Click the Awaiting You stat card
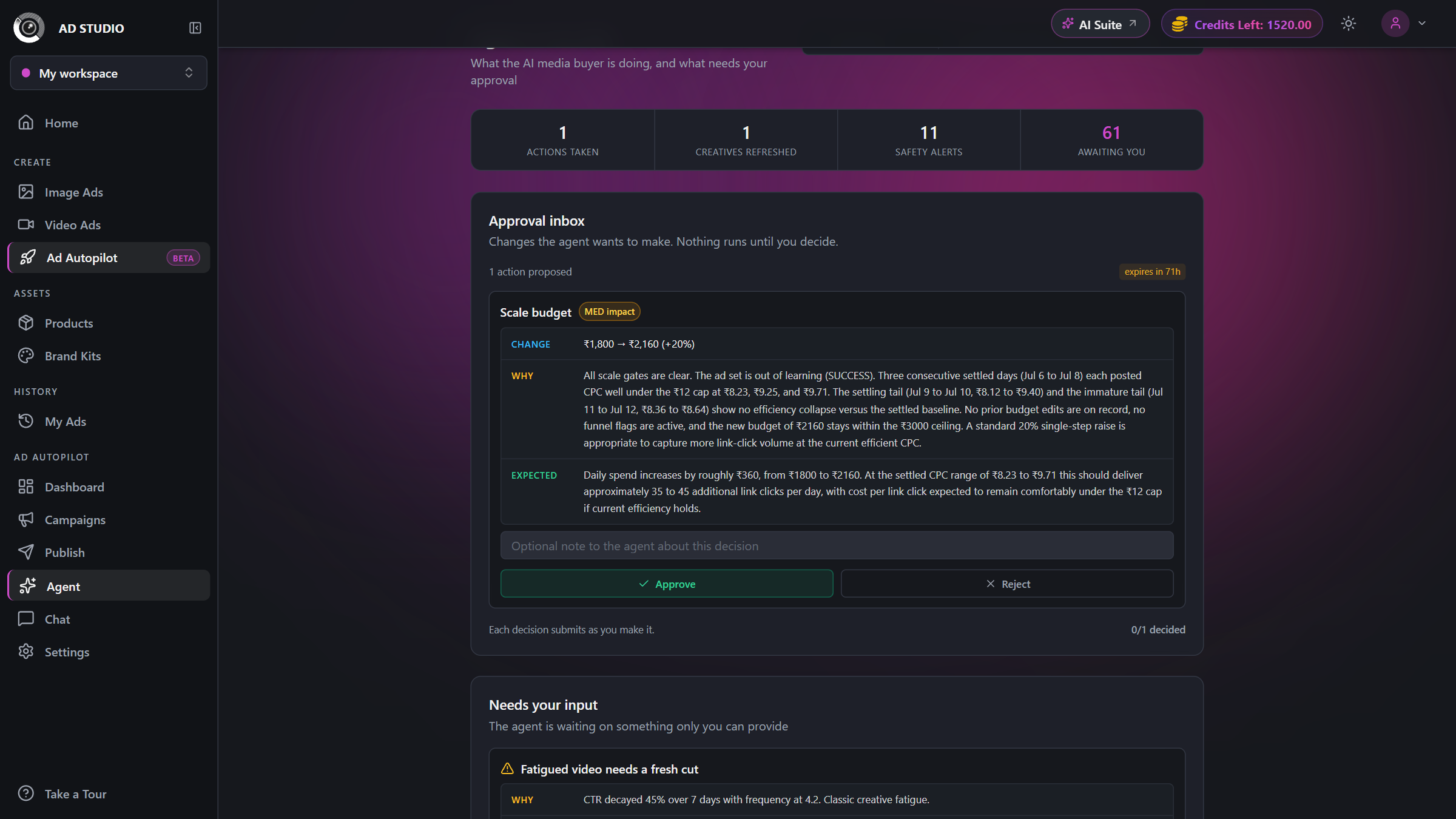1456x819 pixels. [x=1111, y=140]
